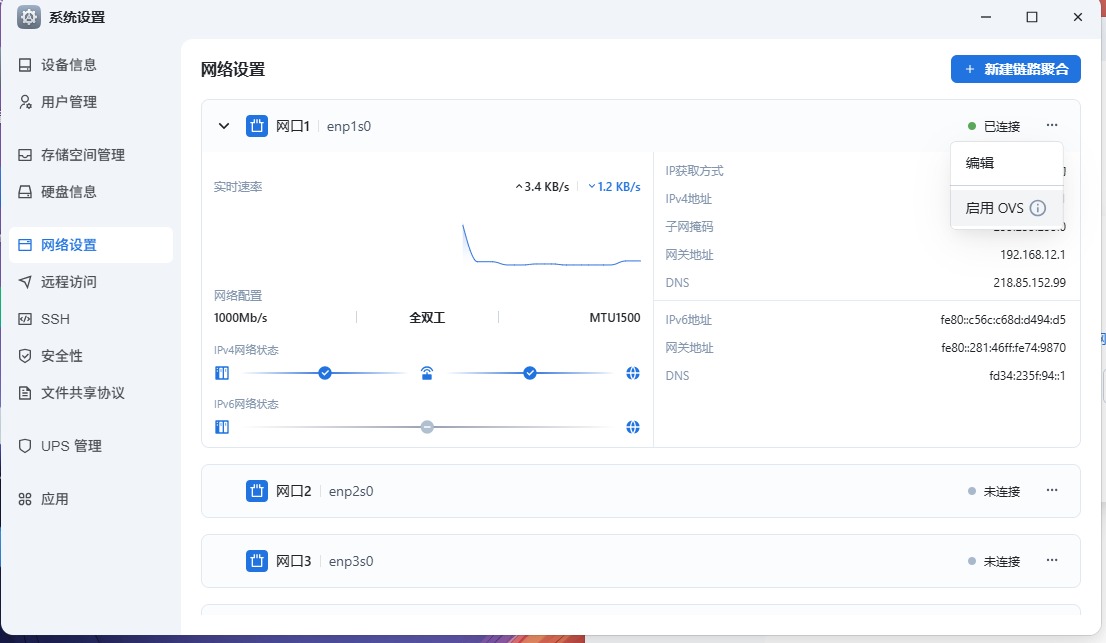Click the device icon in IPv6网络状态 row

(222, 427)
